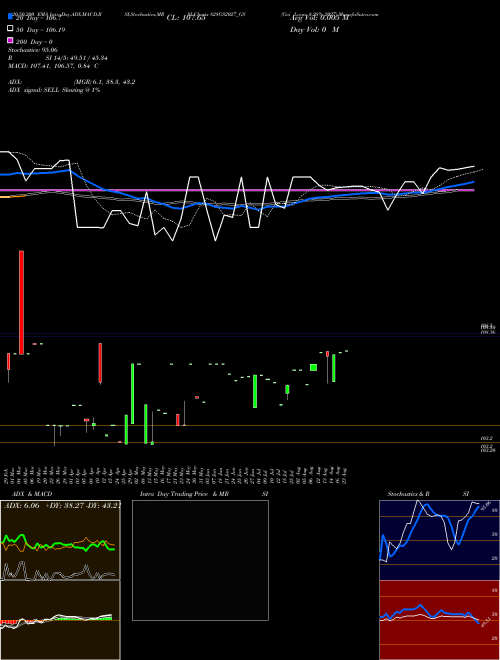Click the 'ADX: 6.06 +DY: 38.27 -DY: 43.21' header

tap(62, 506)
